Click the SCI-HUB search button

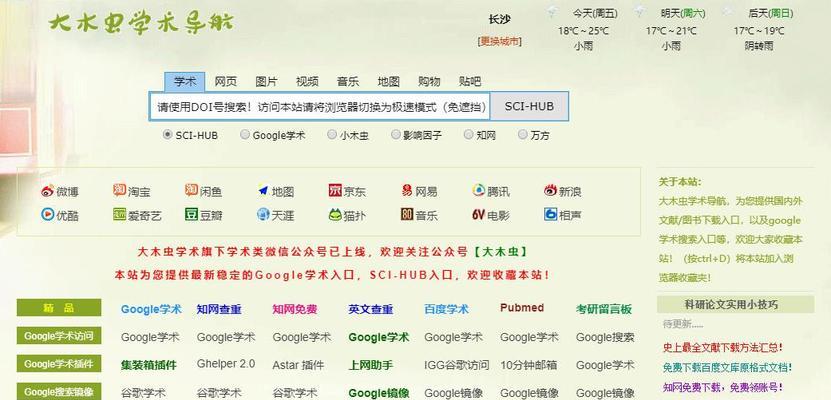click(529, 106)
